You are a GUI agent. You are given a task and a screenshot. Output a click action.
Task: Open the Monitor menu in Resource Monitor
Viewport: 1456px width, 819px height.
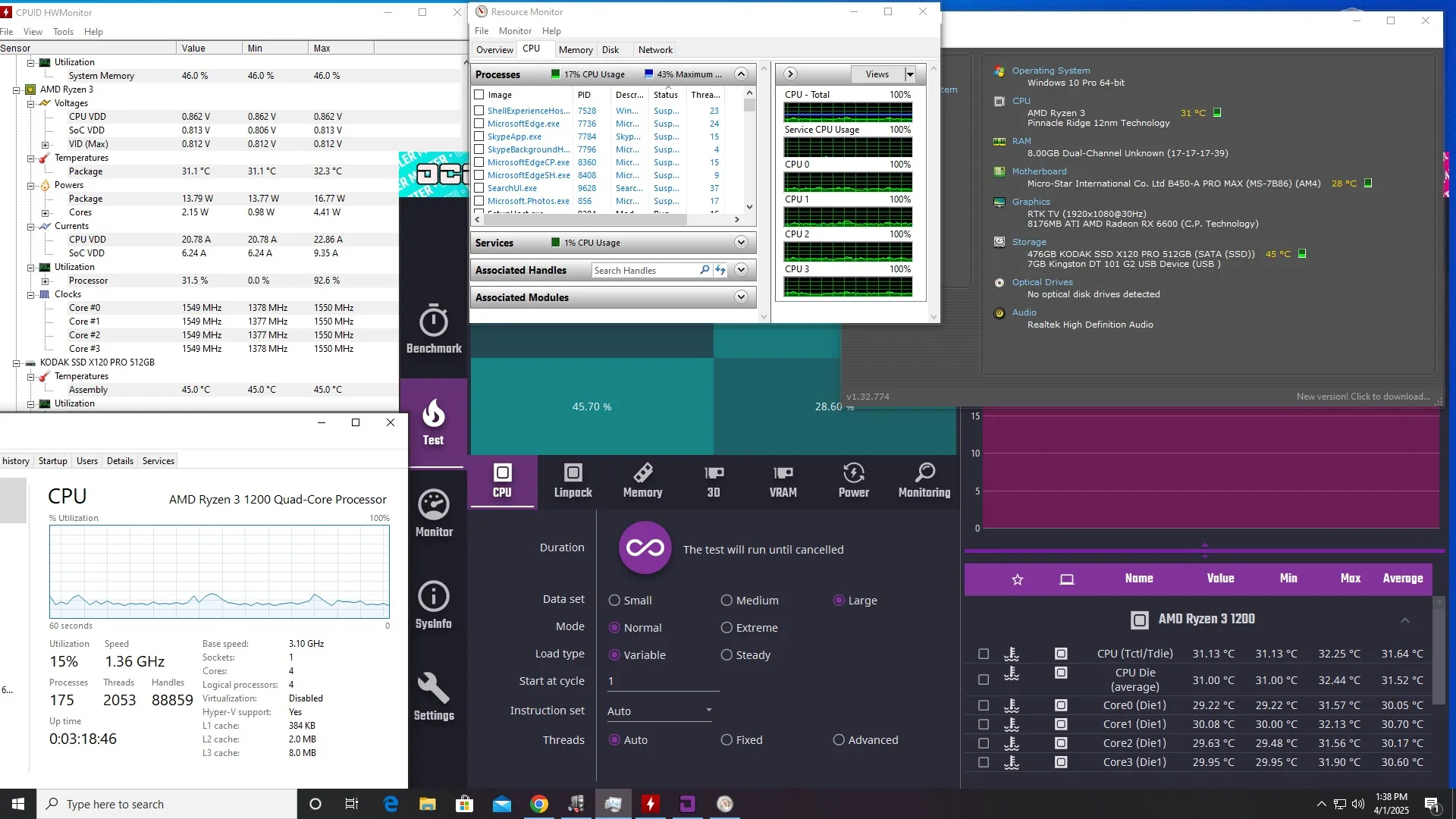(515, 31)
